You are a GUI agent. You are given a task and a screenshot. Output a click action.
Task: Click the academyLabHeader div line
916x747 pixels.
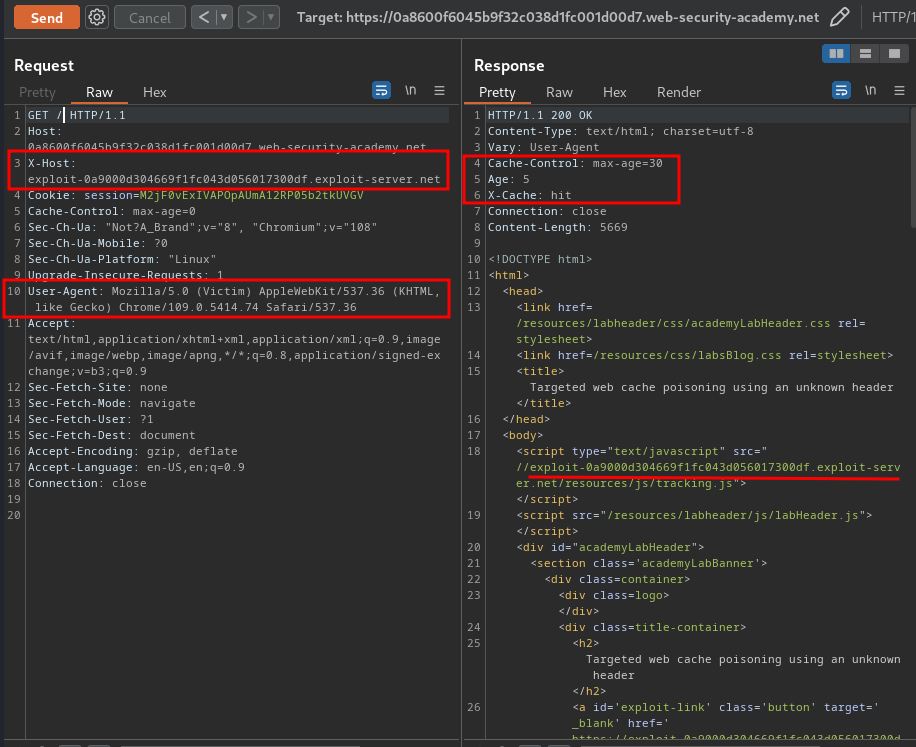click(x=610, y=547)
